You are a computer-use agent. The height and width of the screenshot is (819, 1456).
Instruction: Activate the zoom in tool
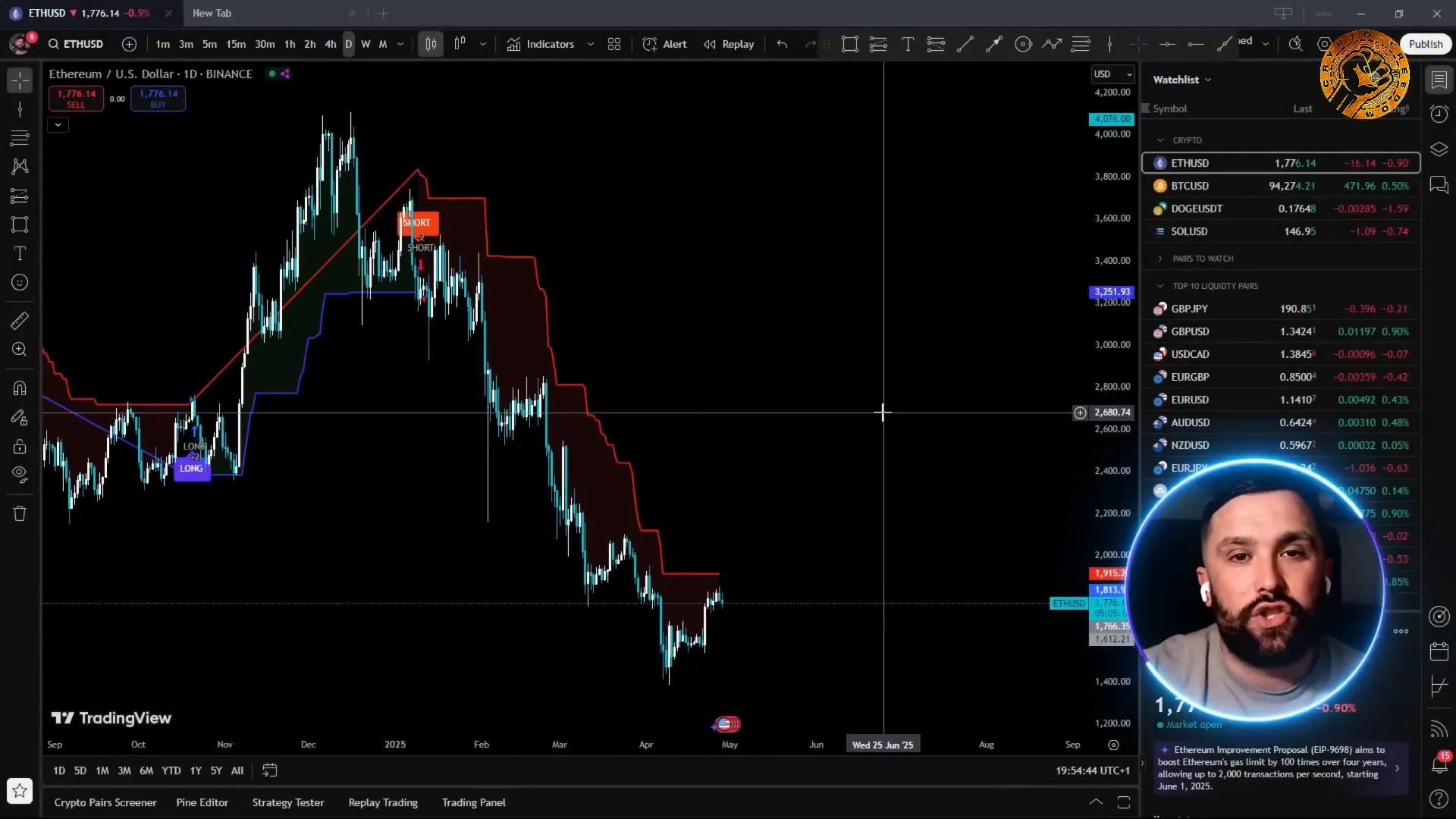20,349
